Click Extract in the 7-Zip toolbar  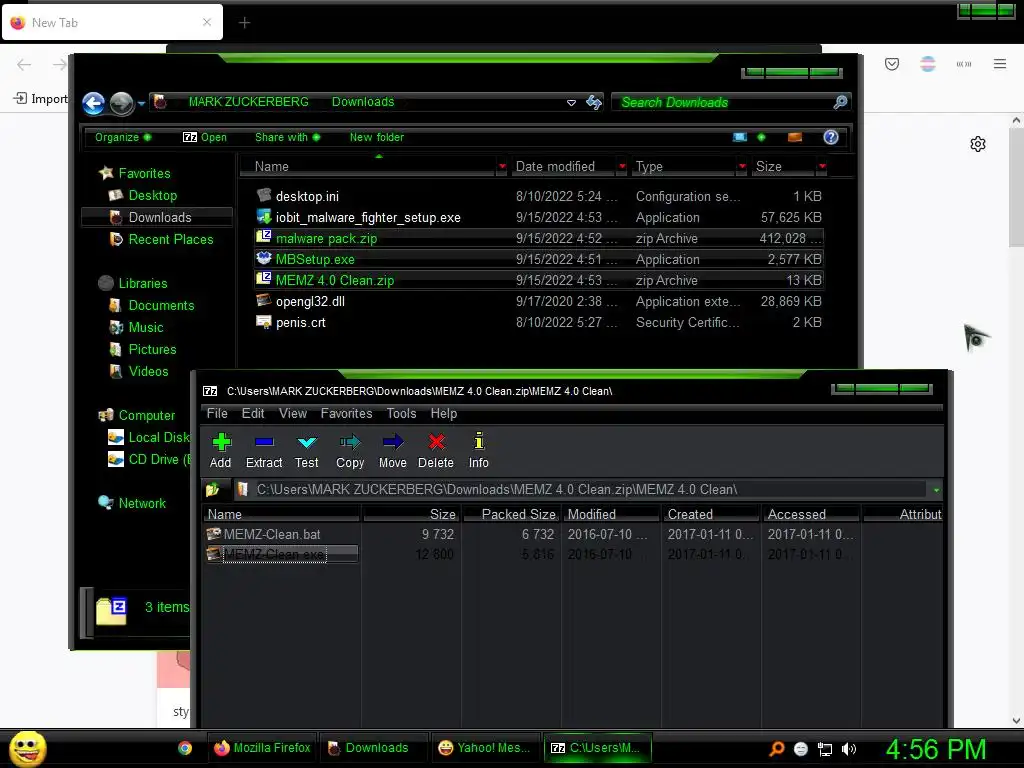point(264,451)
